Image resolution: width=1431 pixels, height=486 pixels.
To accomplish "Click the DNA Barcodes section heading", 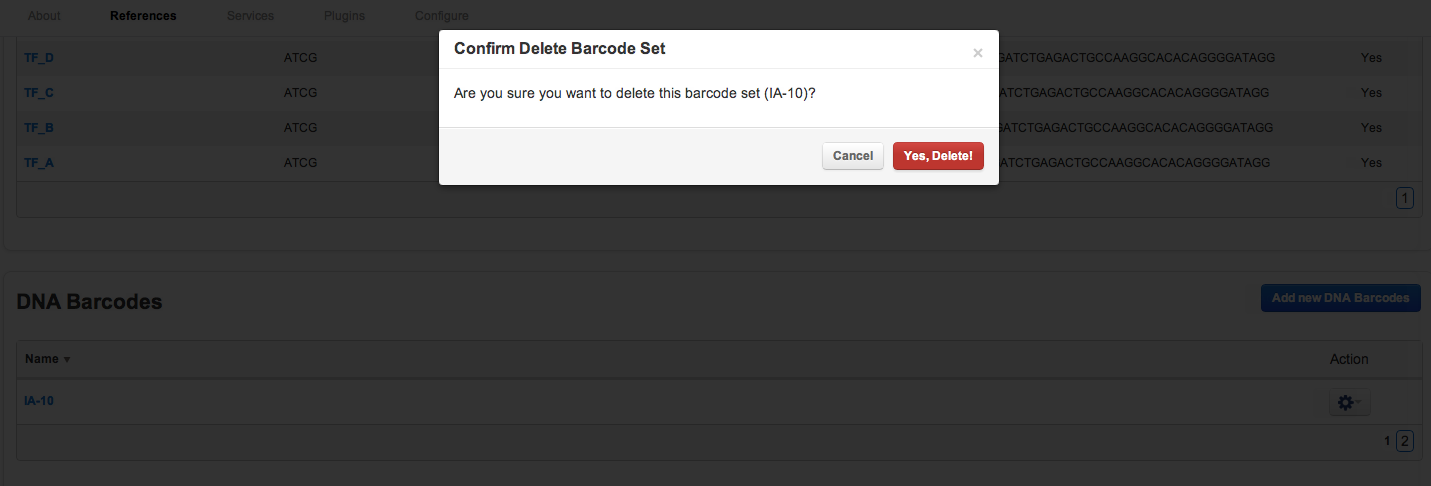I will point(89,301).
